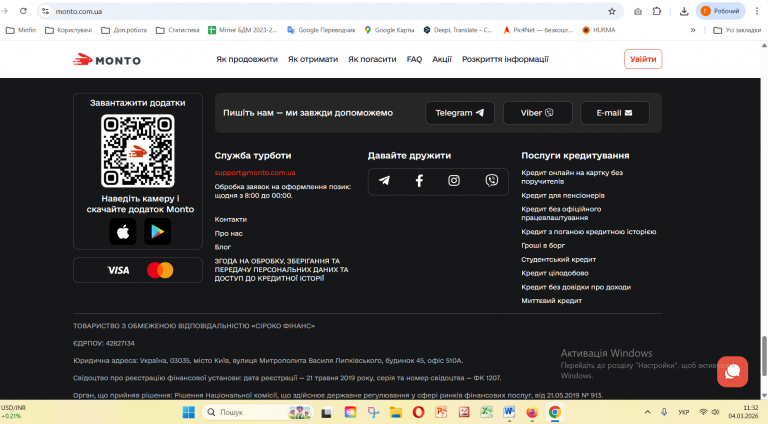
Task: Open the Про нас footer link
Action: 228,234
